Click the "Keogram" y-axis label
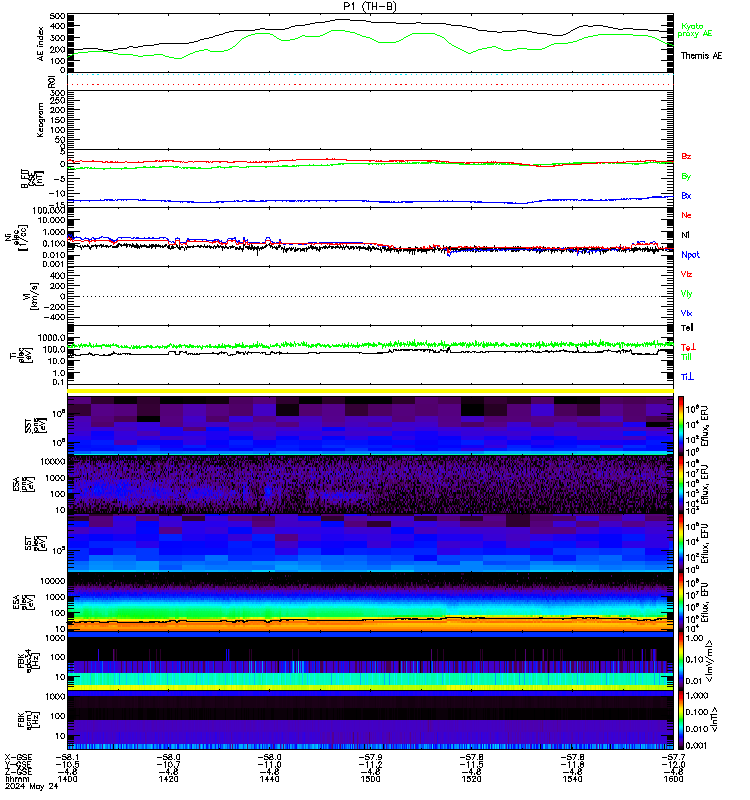Viewport: 750px width, 800px height. coord(40,120)
